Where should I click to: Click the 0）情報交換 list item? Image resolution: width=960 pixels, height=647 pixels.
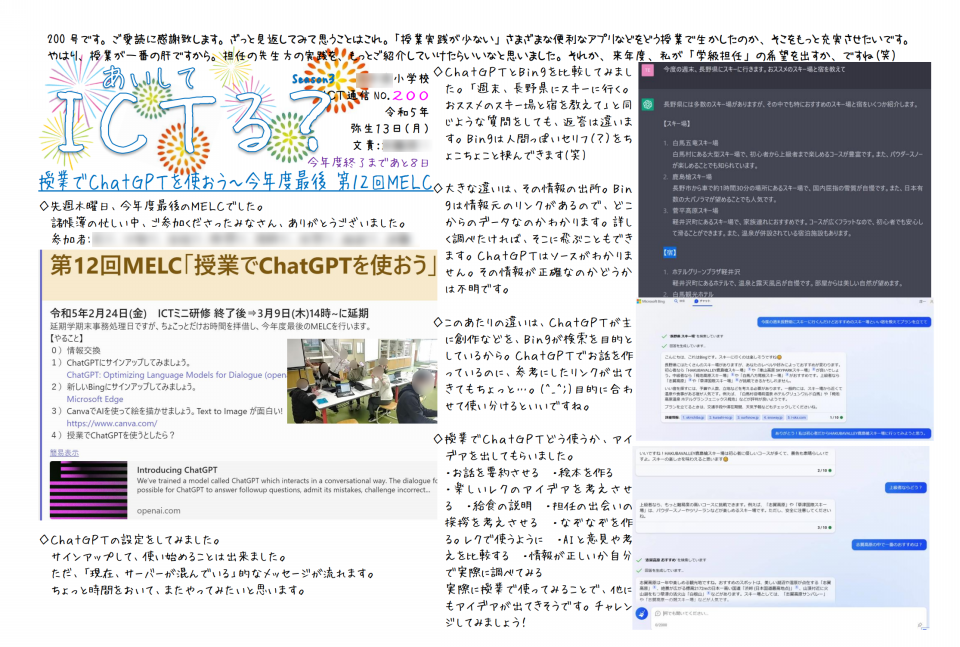point(76,350)
